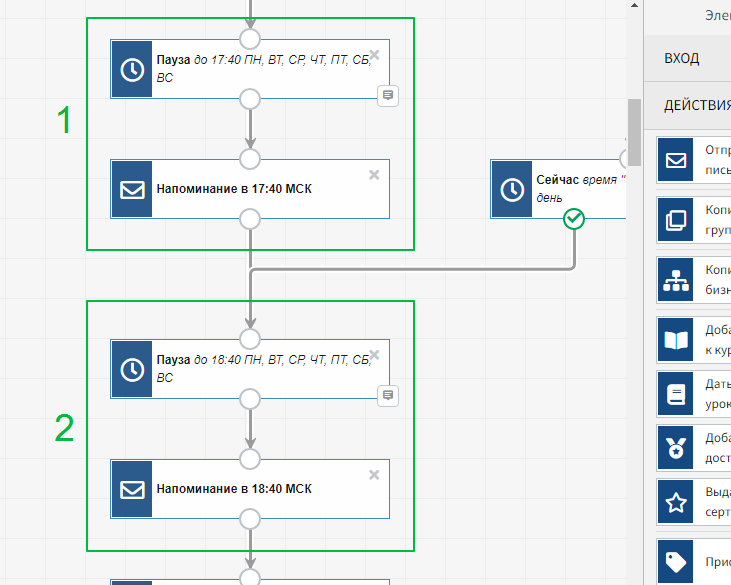Select the assign tag icon
731x585 pixels.
676,562
